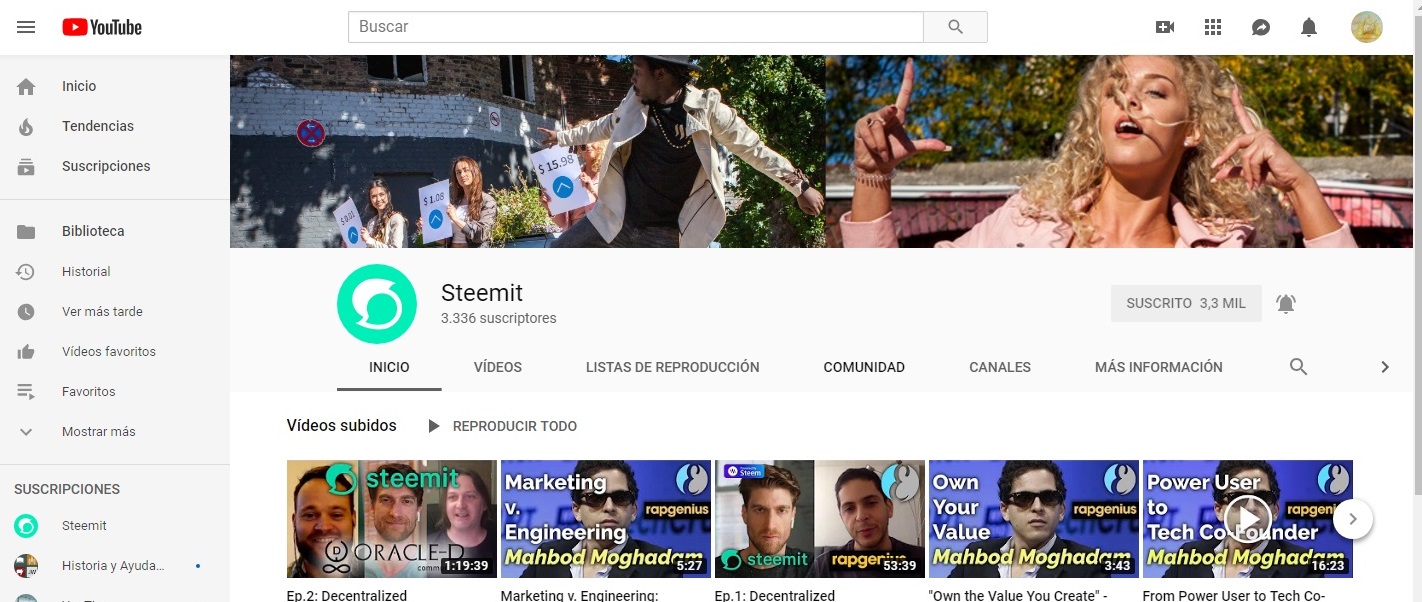Click the YouTube logo
The image size is (1422, 602).
[102, 27]
